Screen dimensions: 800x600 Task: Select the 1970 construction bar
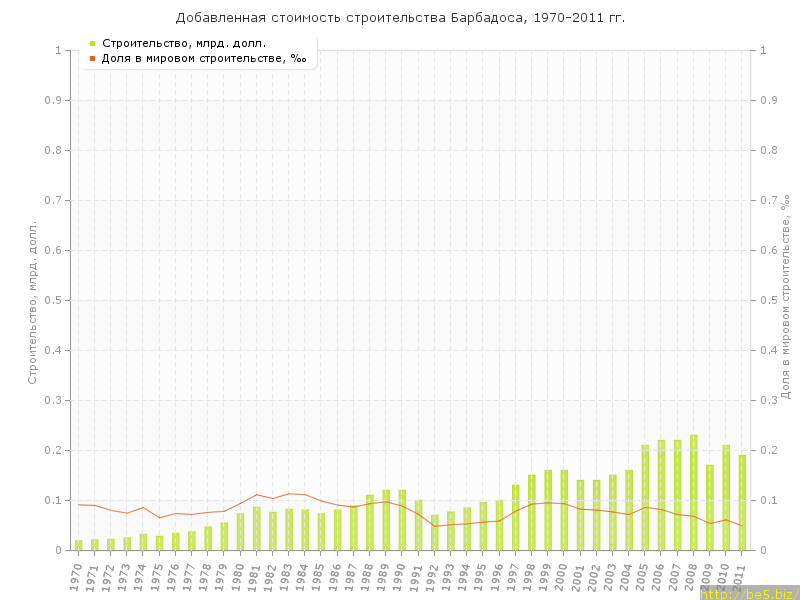point(79,545)
